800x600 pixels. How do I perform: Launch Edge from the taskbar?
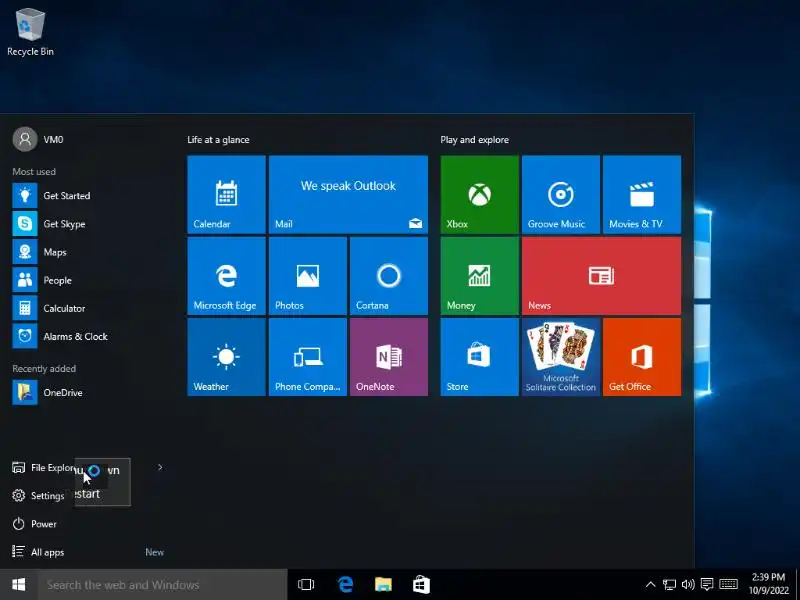tap(345, 585)
